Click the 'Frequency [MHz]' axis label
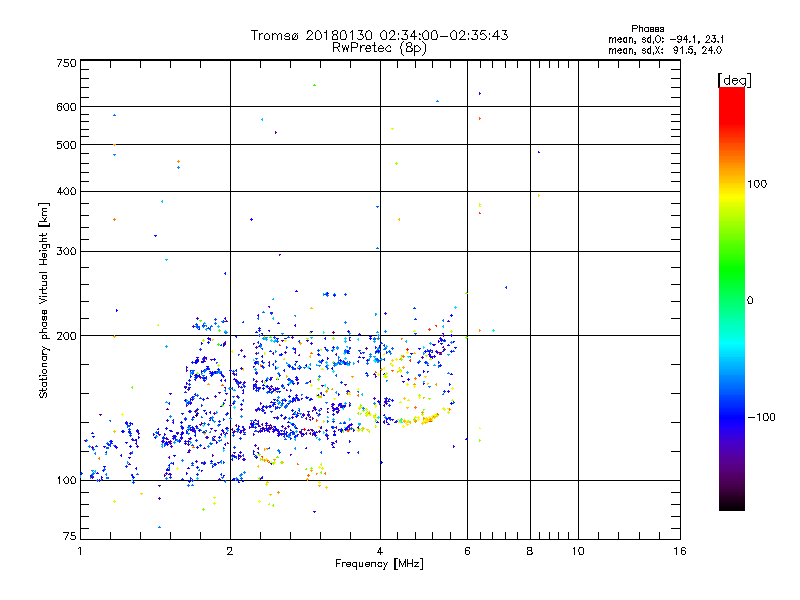Image resolution: width=800 pixels, height=600 pixels. [x=379, y=564]
